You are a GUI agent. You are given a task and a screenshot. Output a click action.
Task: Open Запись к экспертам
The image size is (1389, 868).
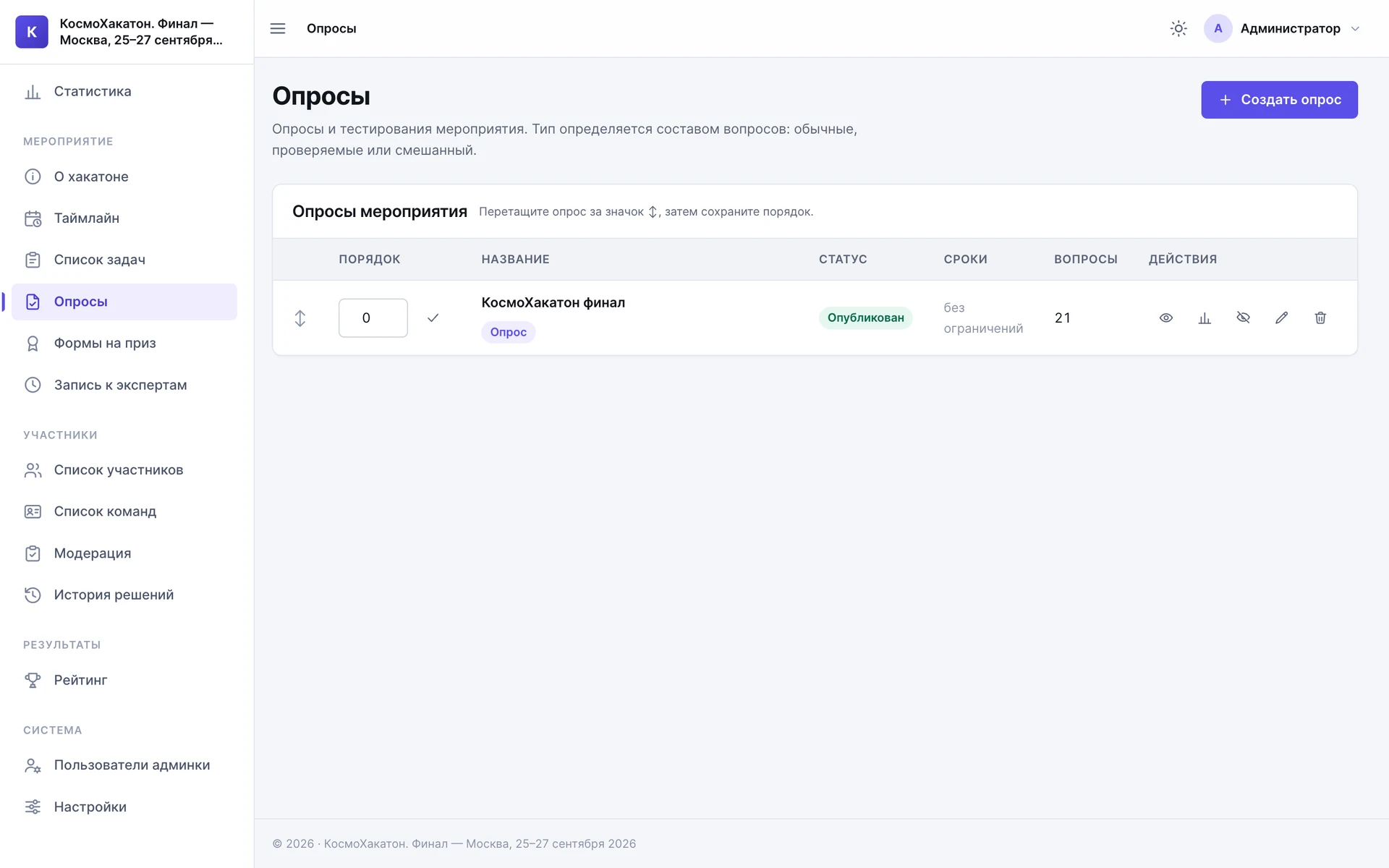point(124,385)
